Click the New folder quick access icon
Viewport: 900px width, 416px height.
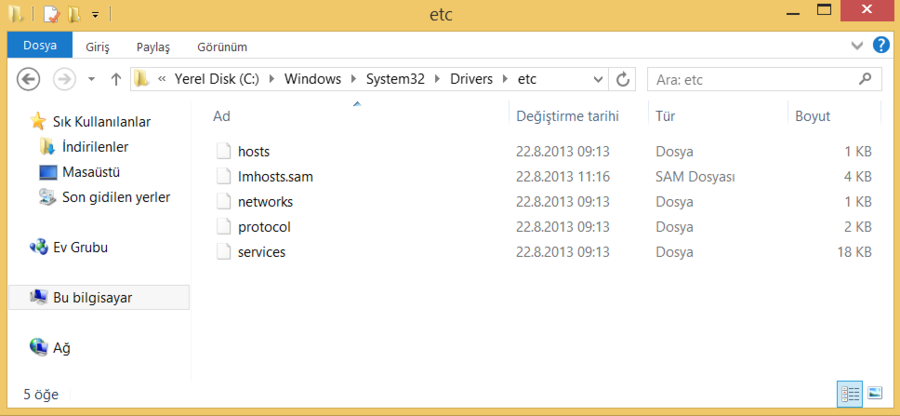click(74, 15)
